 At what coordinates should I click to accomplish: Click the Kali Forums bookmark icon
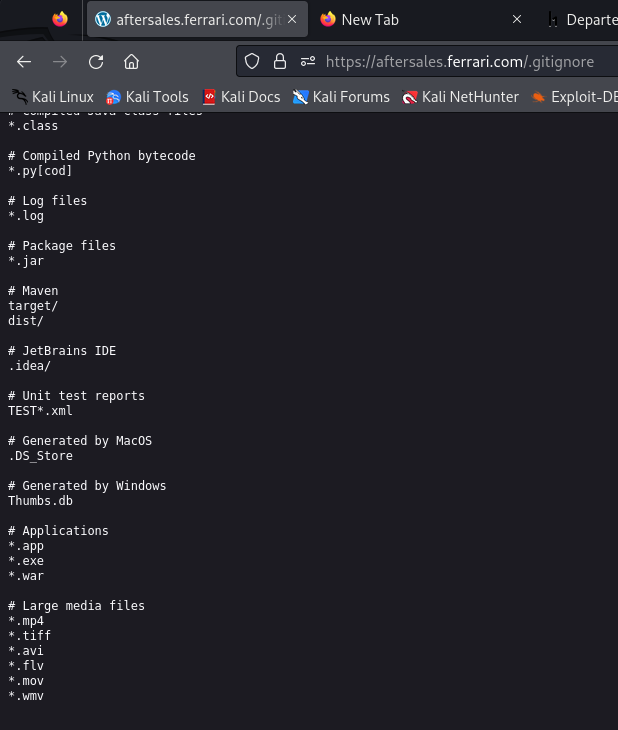tap(300, 97)
